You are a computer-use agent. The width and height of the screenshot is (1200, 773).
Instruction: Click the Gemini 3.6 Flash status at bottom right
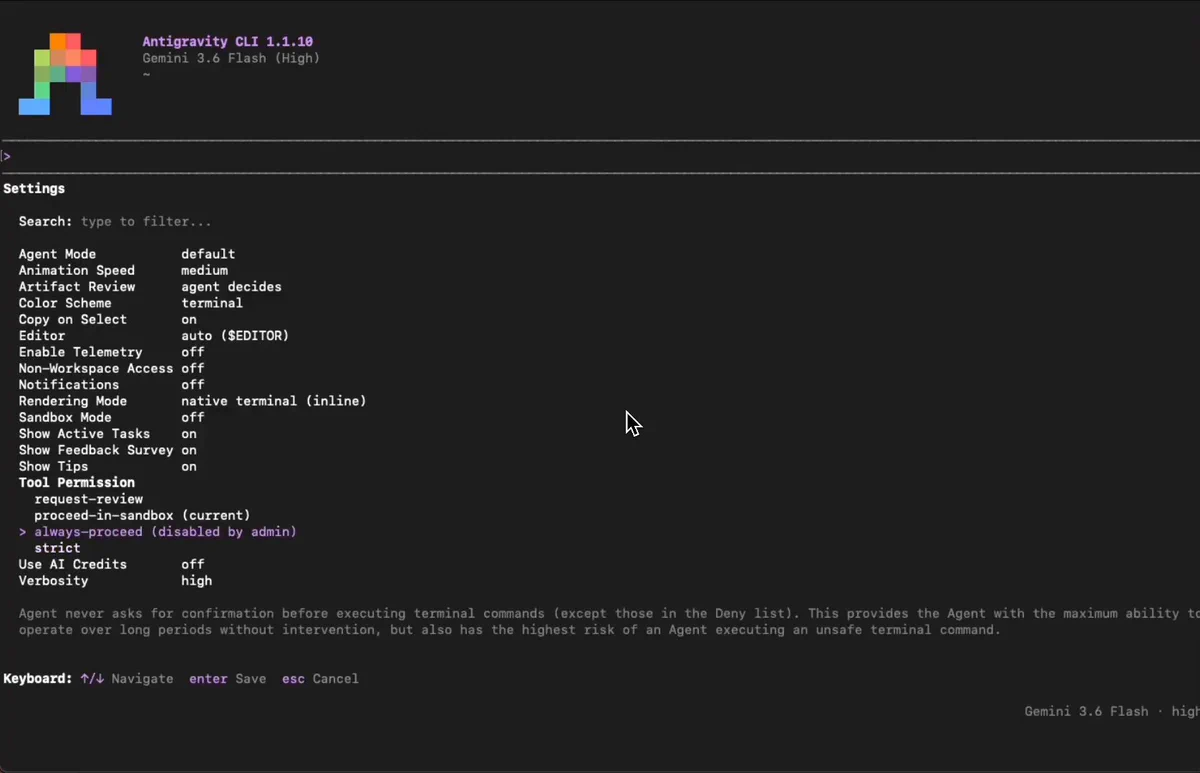(x=1112, y=711)
